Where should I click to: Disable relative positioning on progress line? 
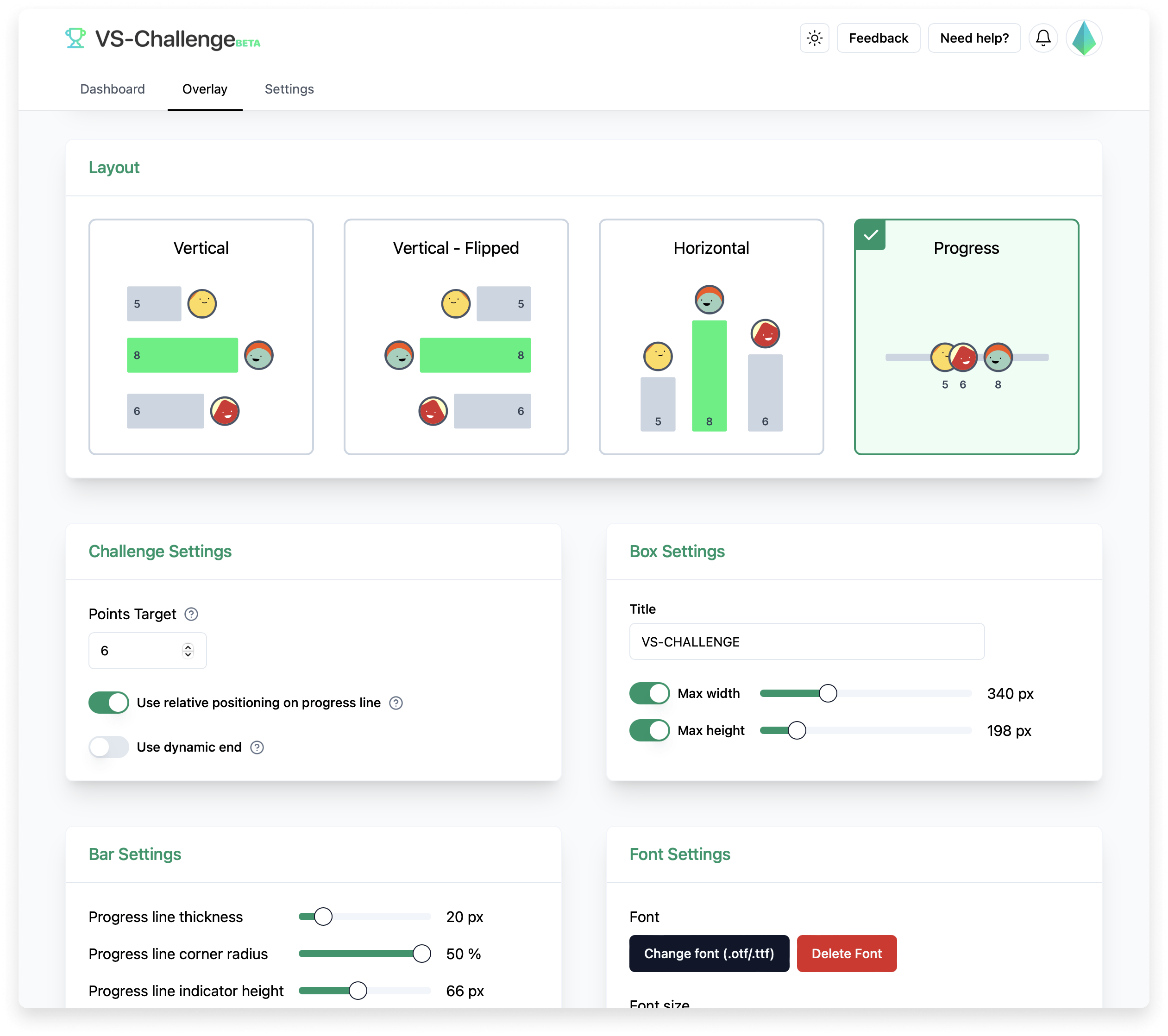108,703
